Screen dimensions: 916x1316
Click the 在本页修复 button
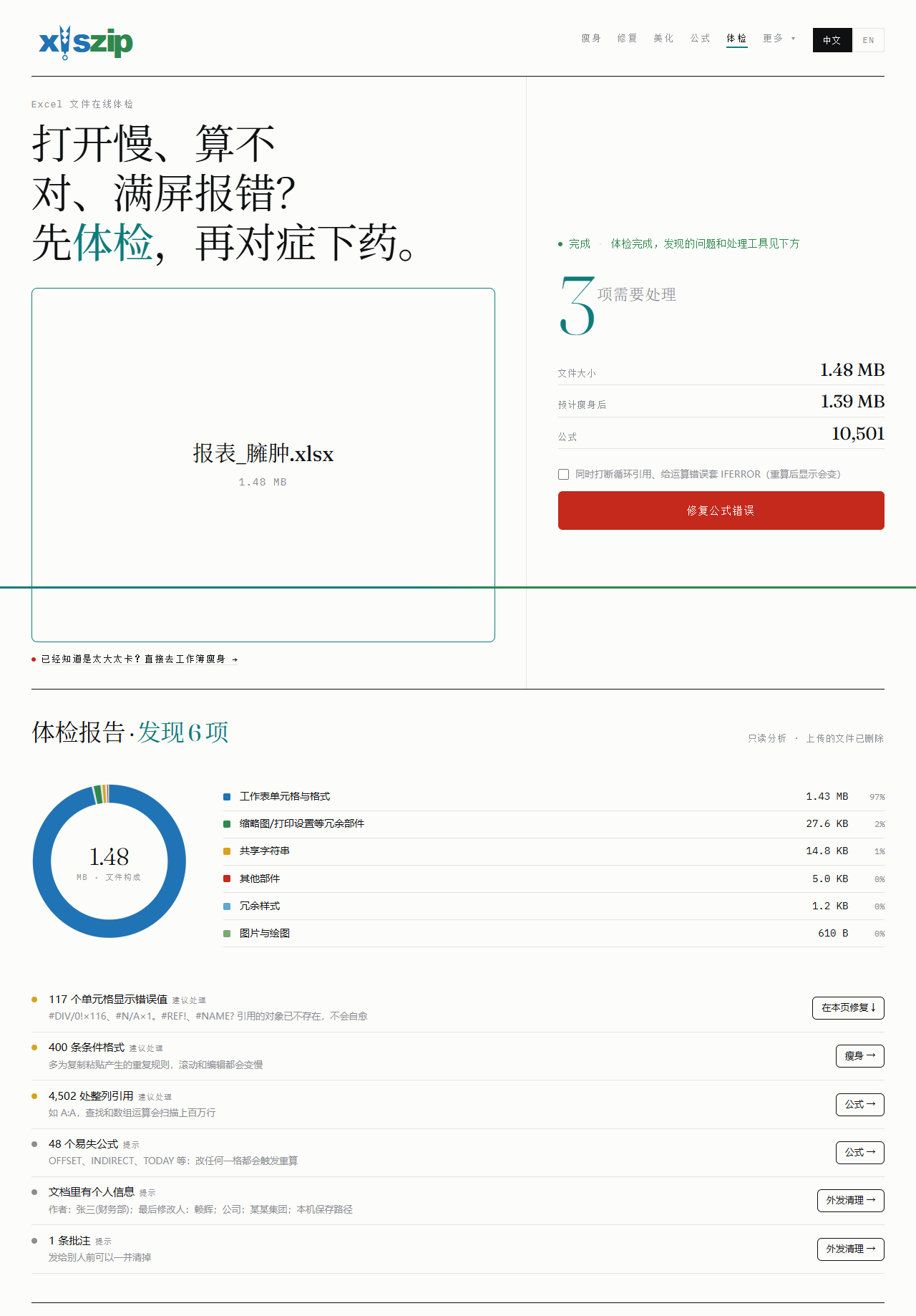point(848,1007)
